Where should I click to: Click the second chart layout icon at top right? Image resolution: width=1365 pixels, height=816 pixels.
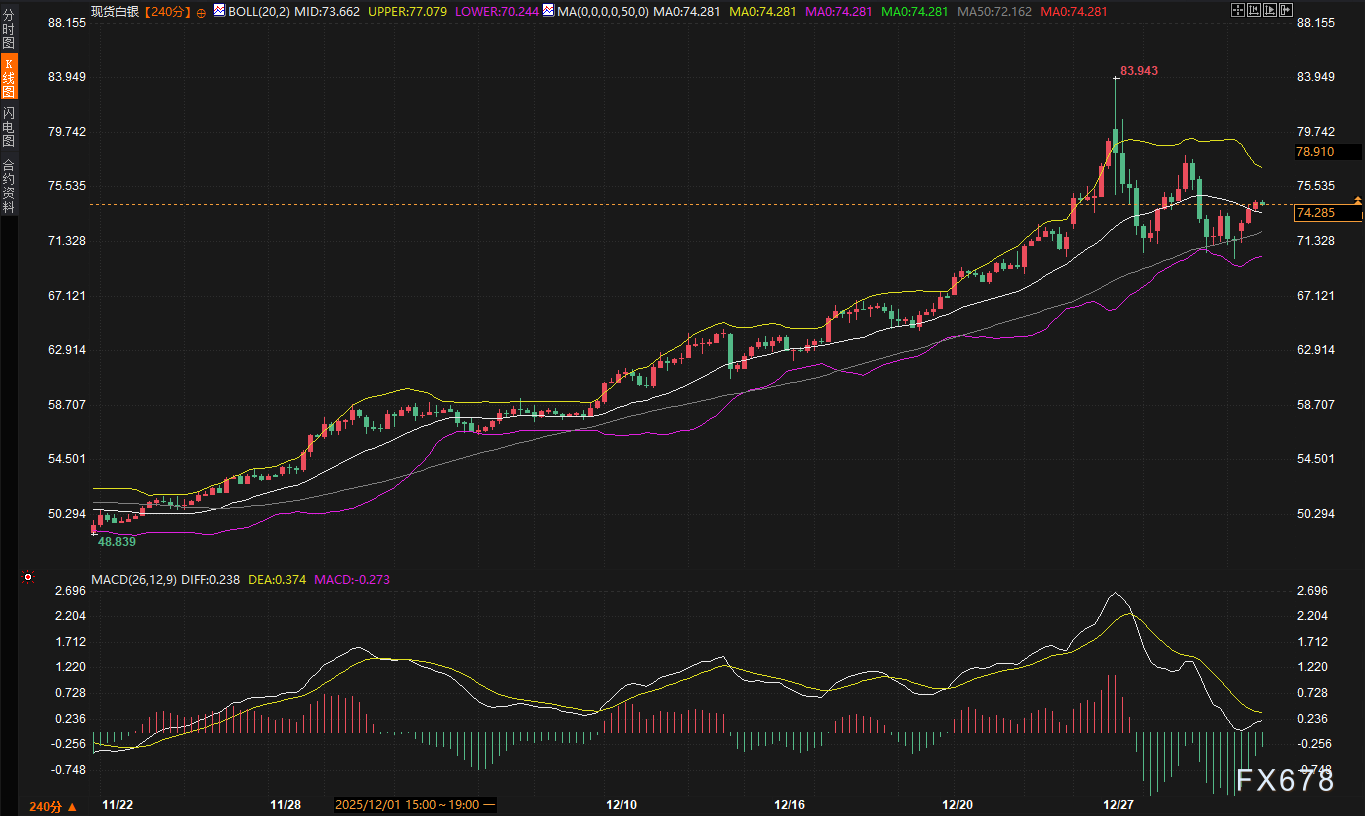[1254, 11]
